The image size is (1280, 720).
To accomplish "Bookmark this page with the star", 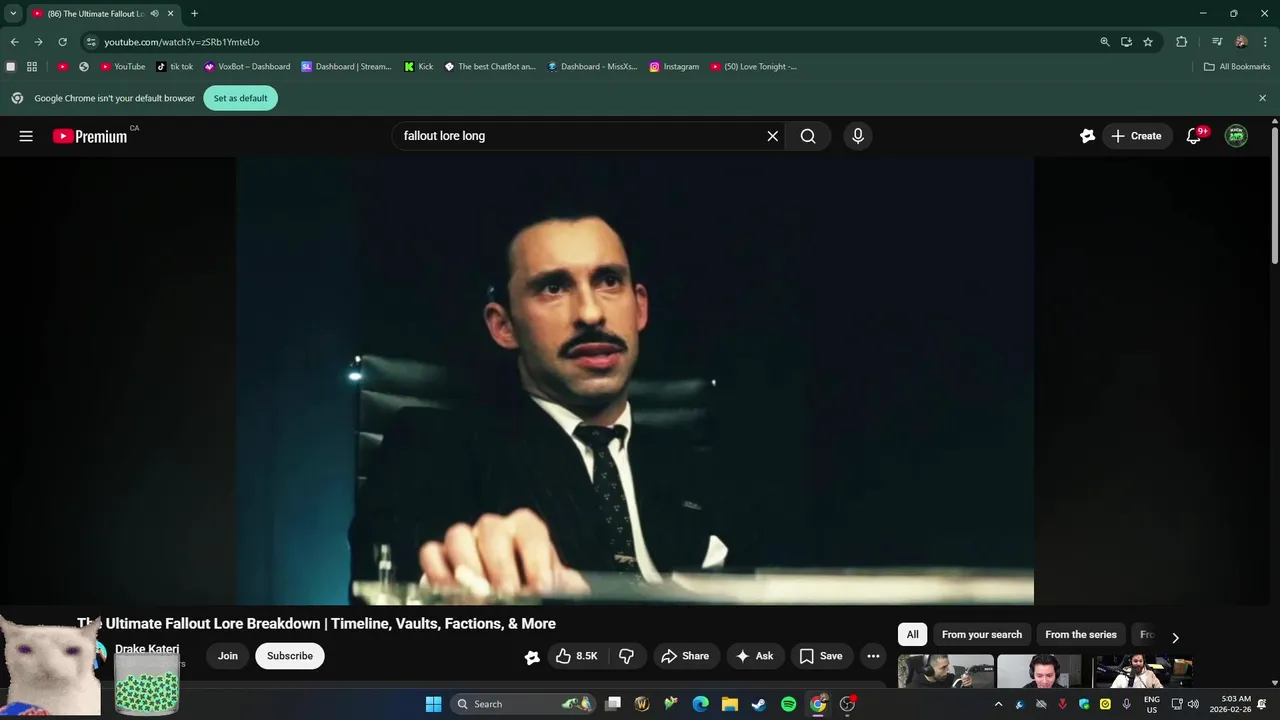I will tap(1148, 42).
